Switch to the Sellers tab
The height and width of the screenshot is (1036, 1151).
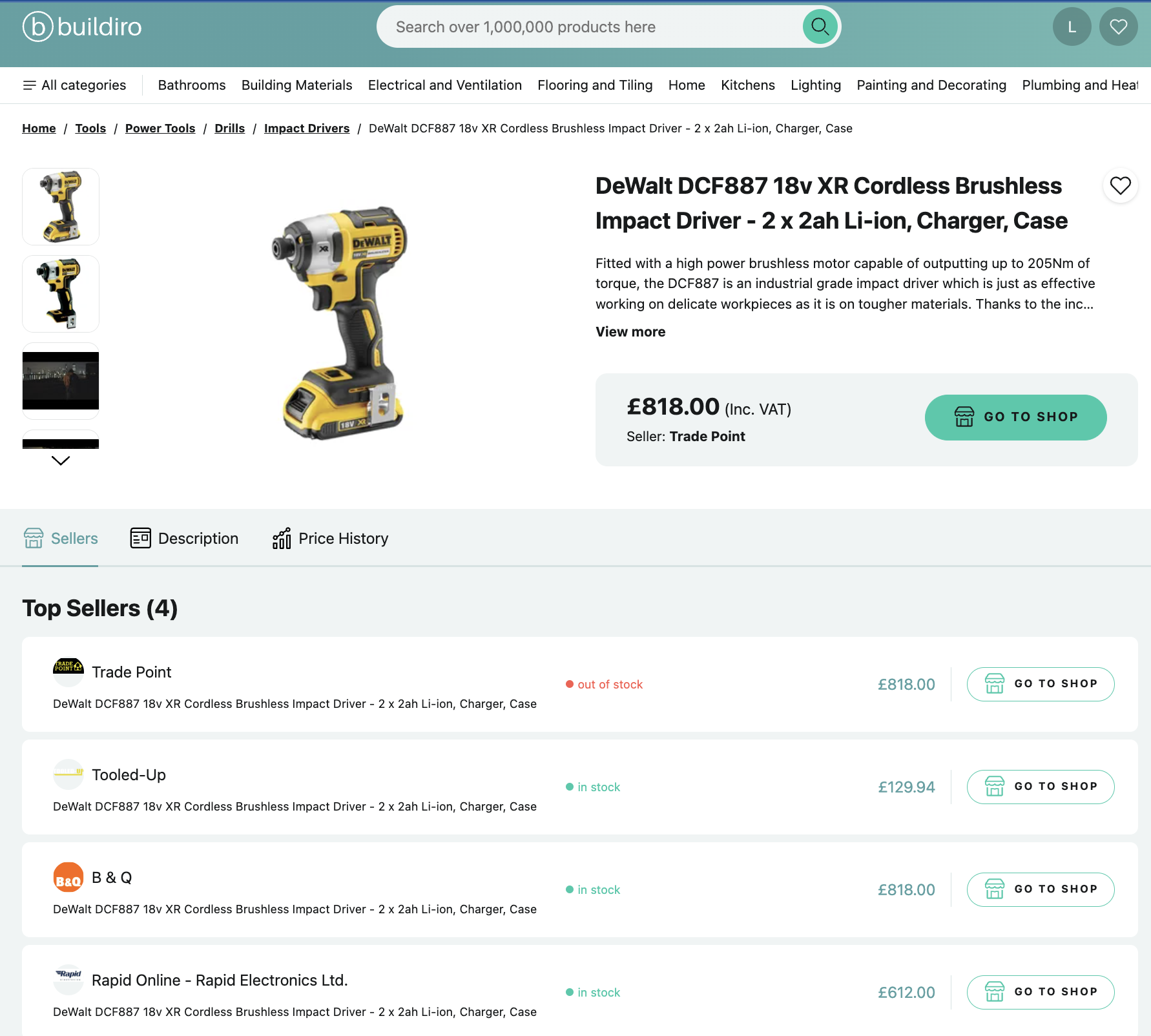tap(60, 538)
